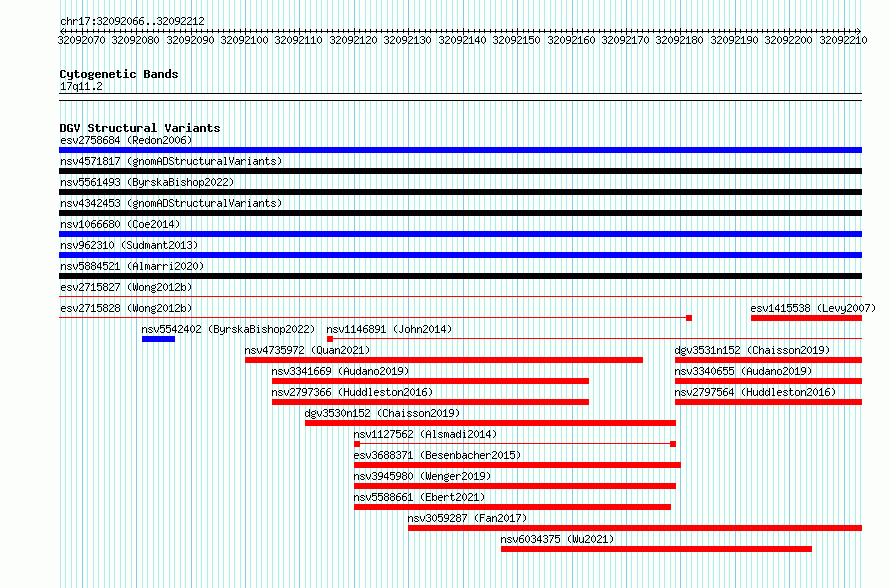Open esv3688371 (Besenbacher2015) label
Screen dimensions: 890x588
pos(437,455)
